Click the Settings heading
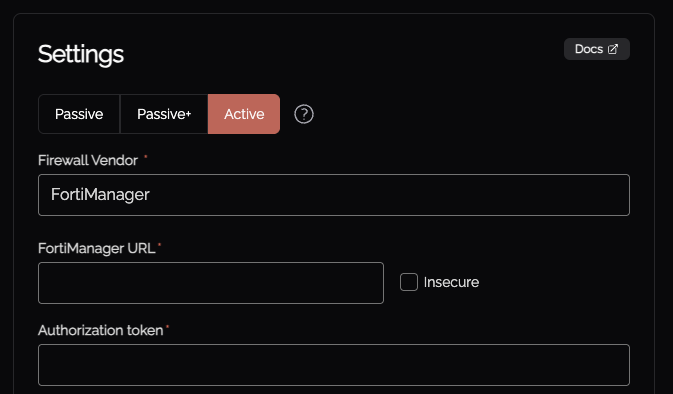 [81, 54]
